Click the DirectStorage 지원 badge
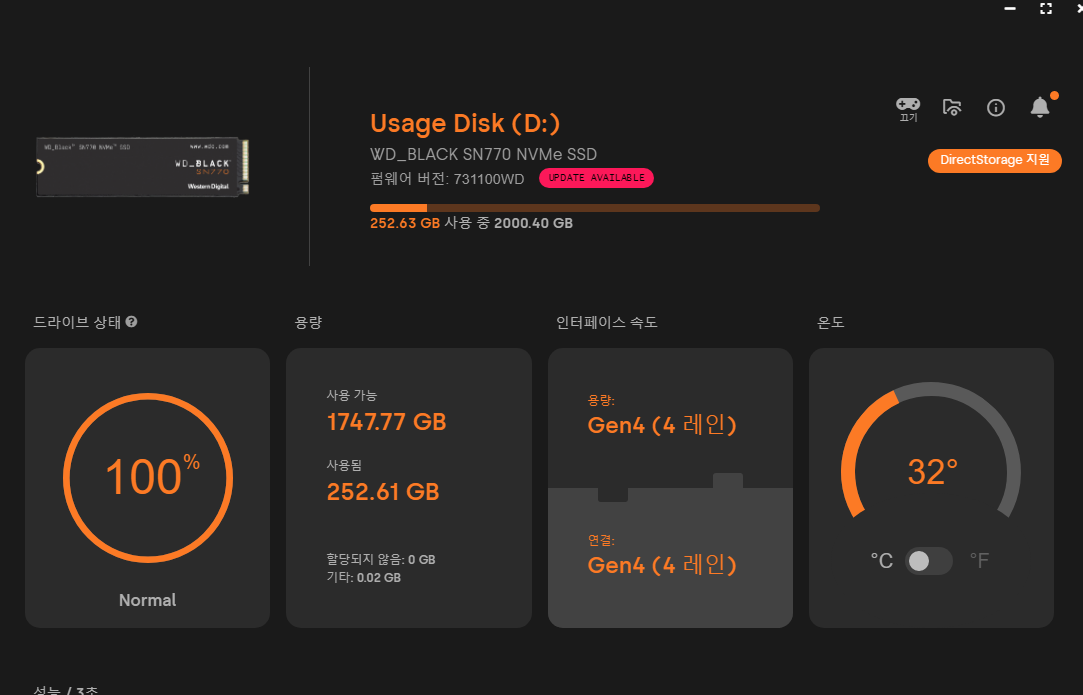 [x=994, y=160]
